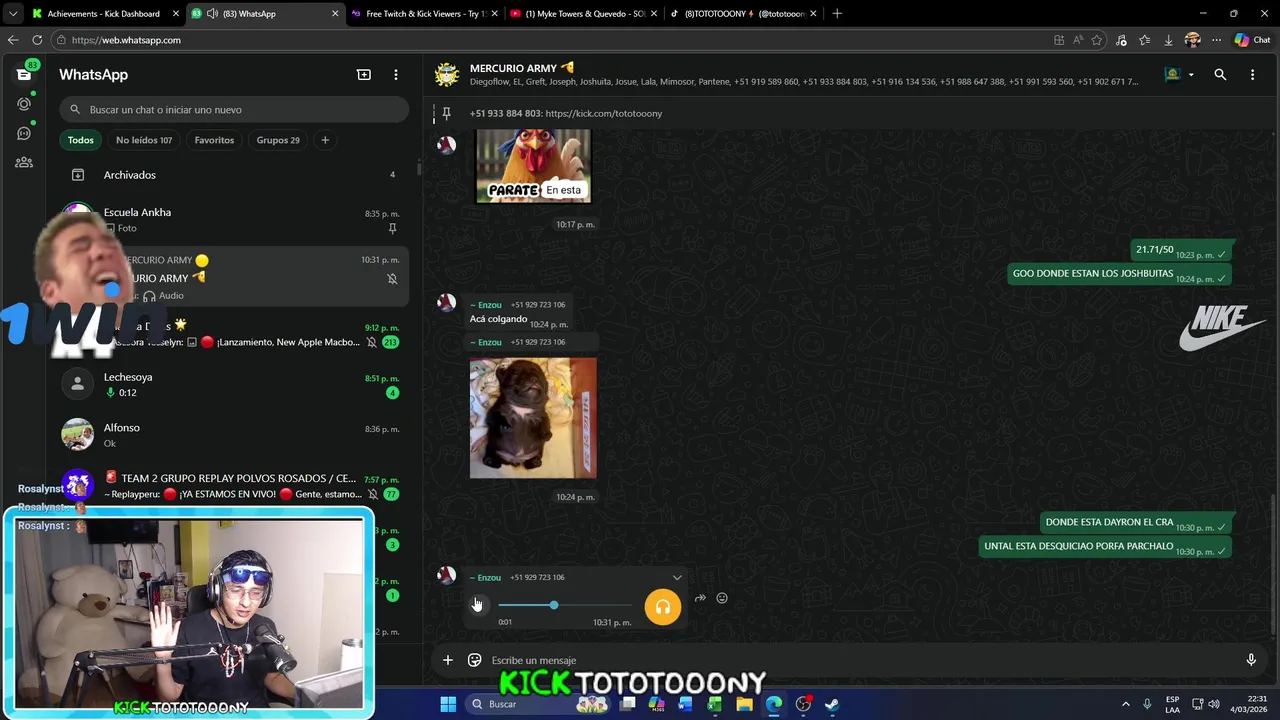This screenshot has height=720, width=1280.
Task: Open the new chat icon in WhatsApp header
Action: click(x=364, y=75)
